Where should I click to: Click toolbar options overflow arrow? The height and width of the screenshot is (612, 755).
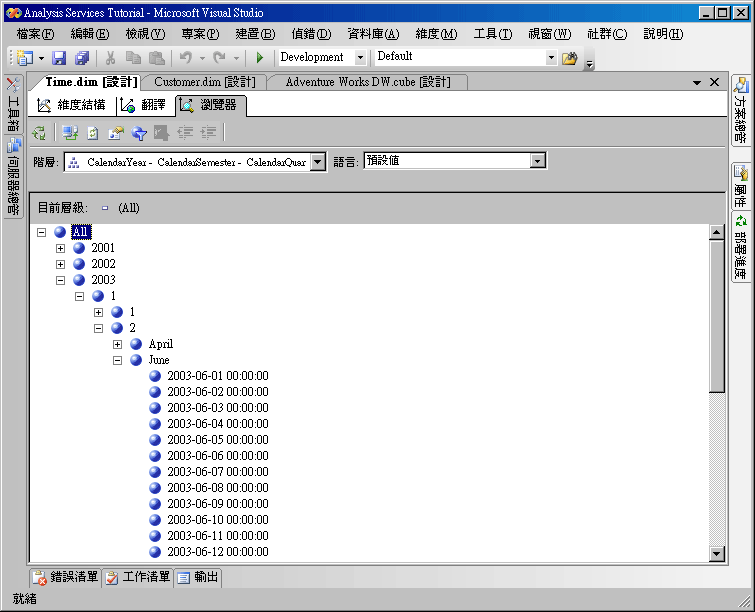(x=589, y=63)
